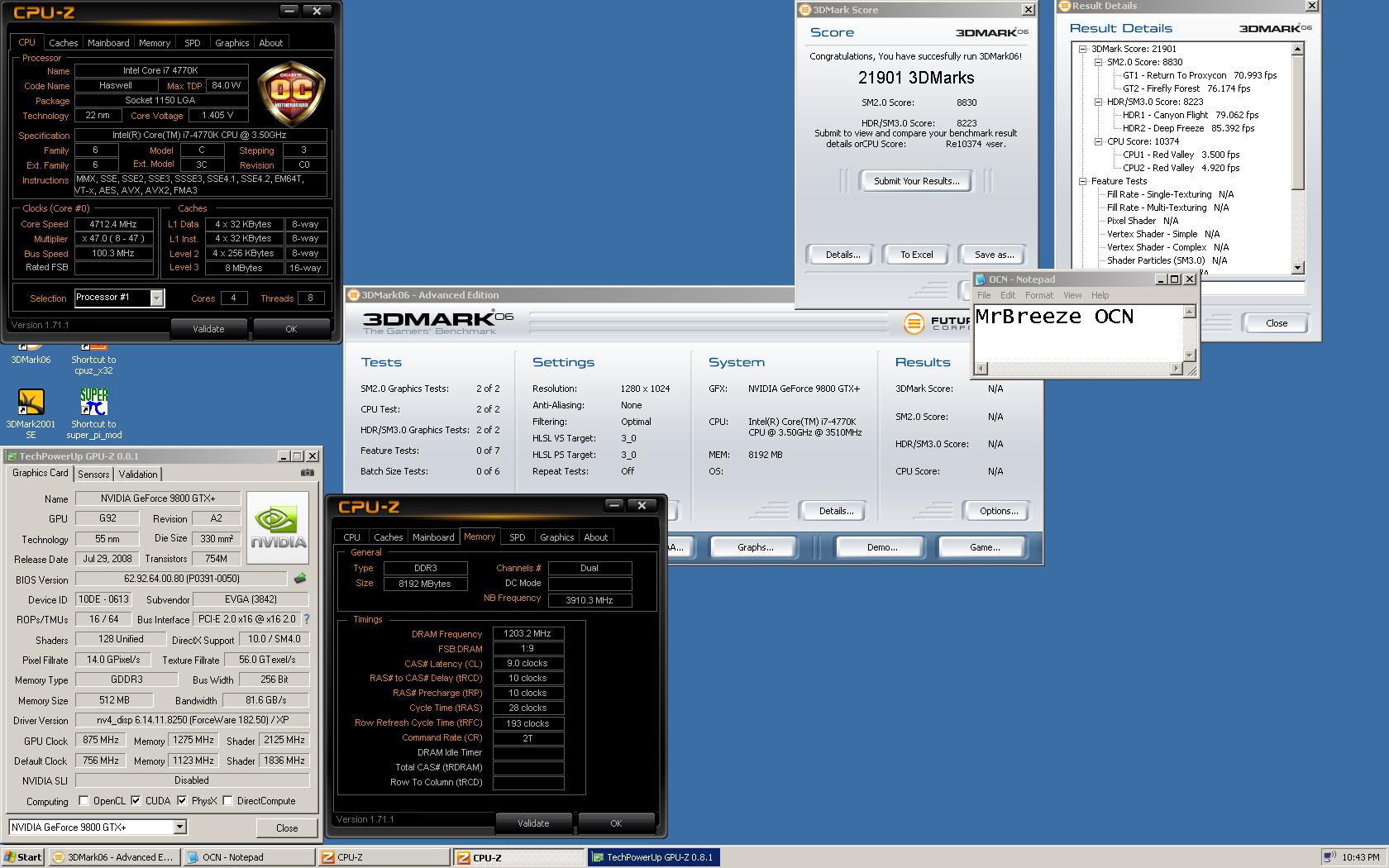Click the To Excel button
This screenshot has width=1389, height=868.
coord(916,255)
